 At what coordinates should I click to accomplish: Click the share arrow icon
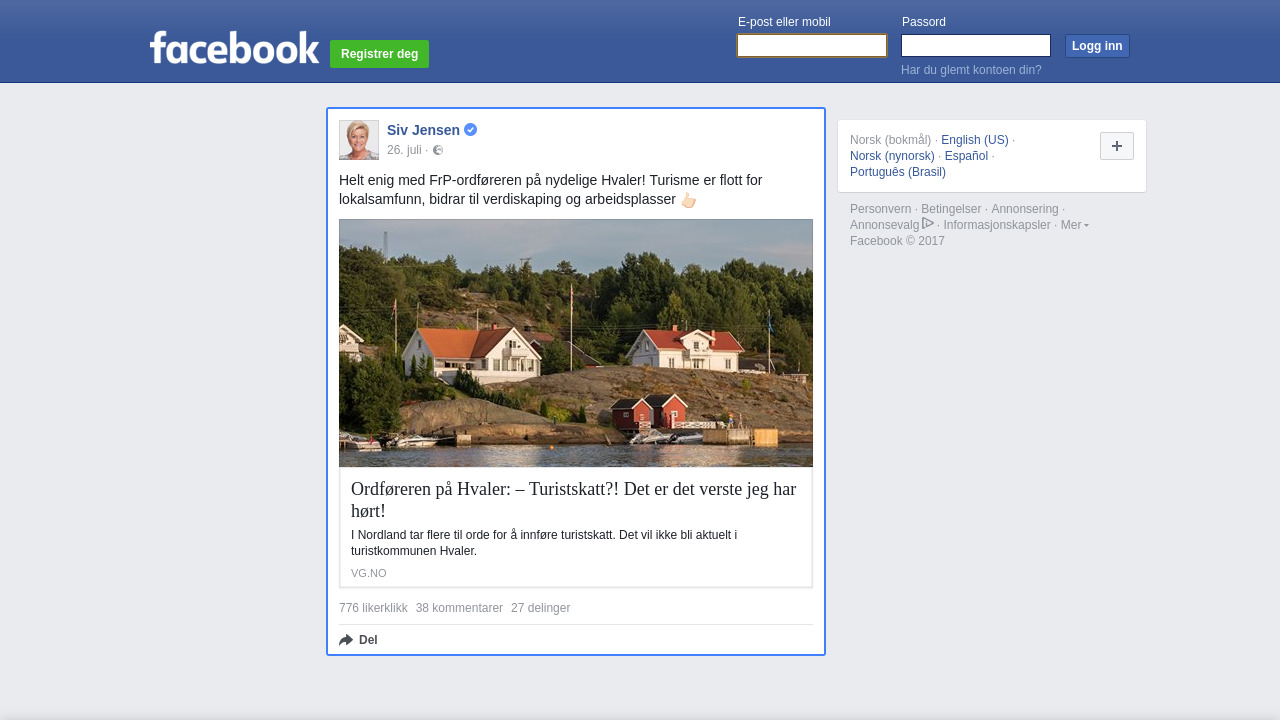tap(346, 640)
